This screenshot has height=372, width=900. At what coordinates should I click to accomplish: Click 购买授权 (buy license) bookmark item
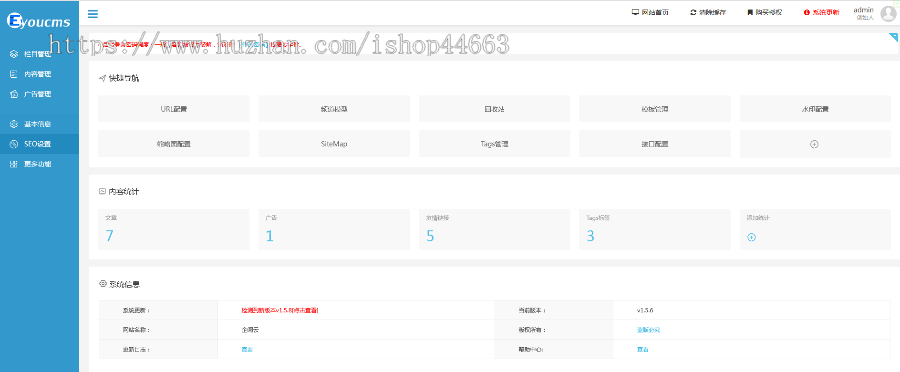[x=764, y=12]
